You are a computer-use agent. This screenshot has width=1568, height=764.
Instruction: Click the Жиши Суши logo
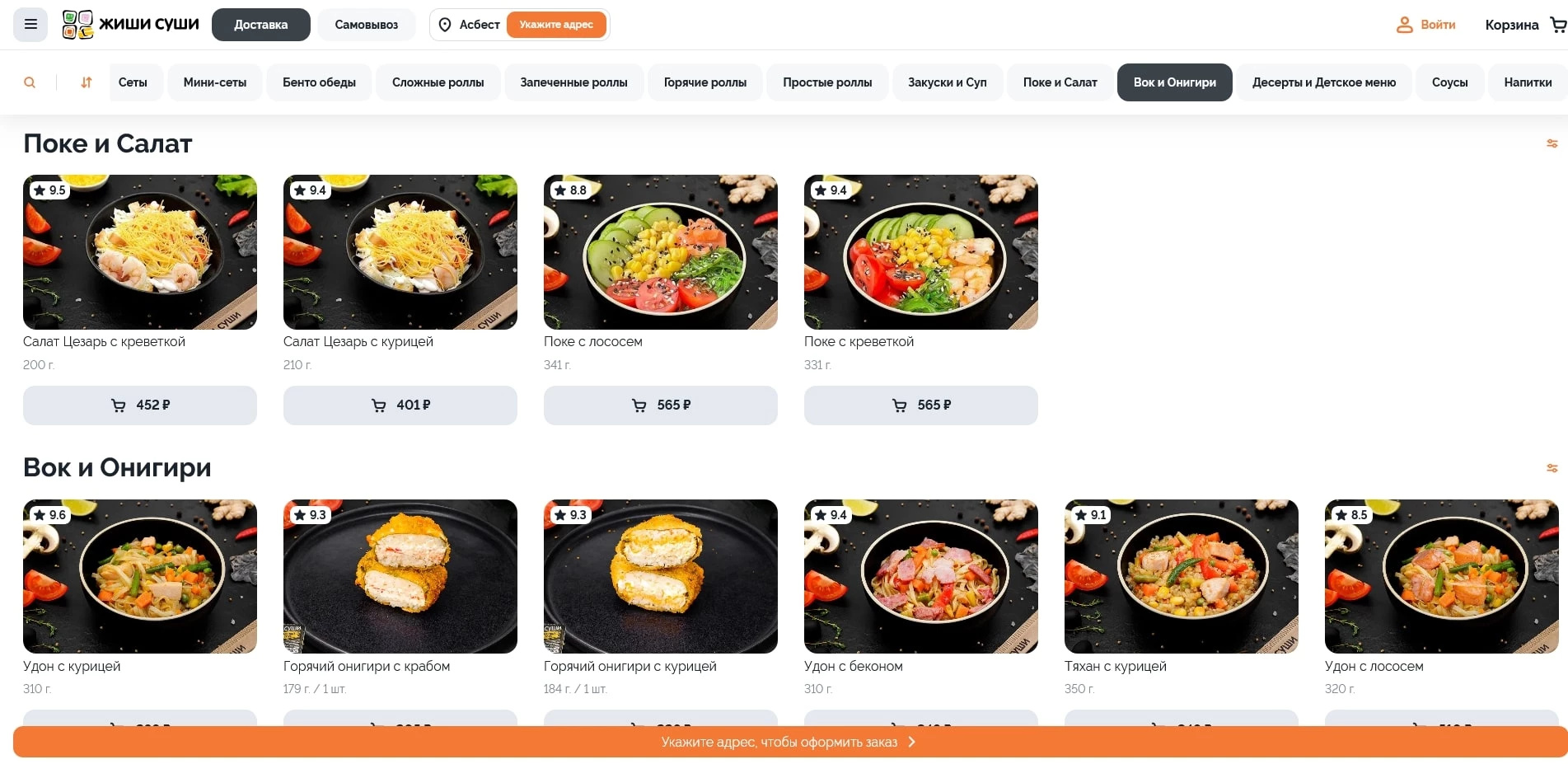click(x=130, y=25)
